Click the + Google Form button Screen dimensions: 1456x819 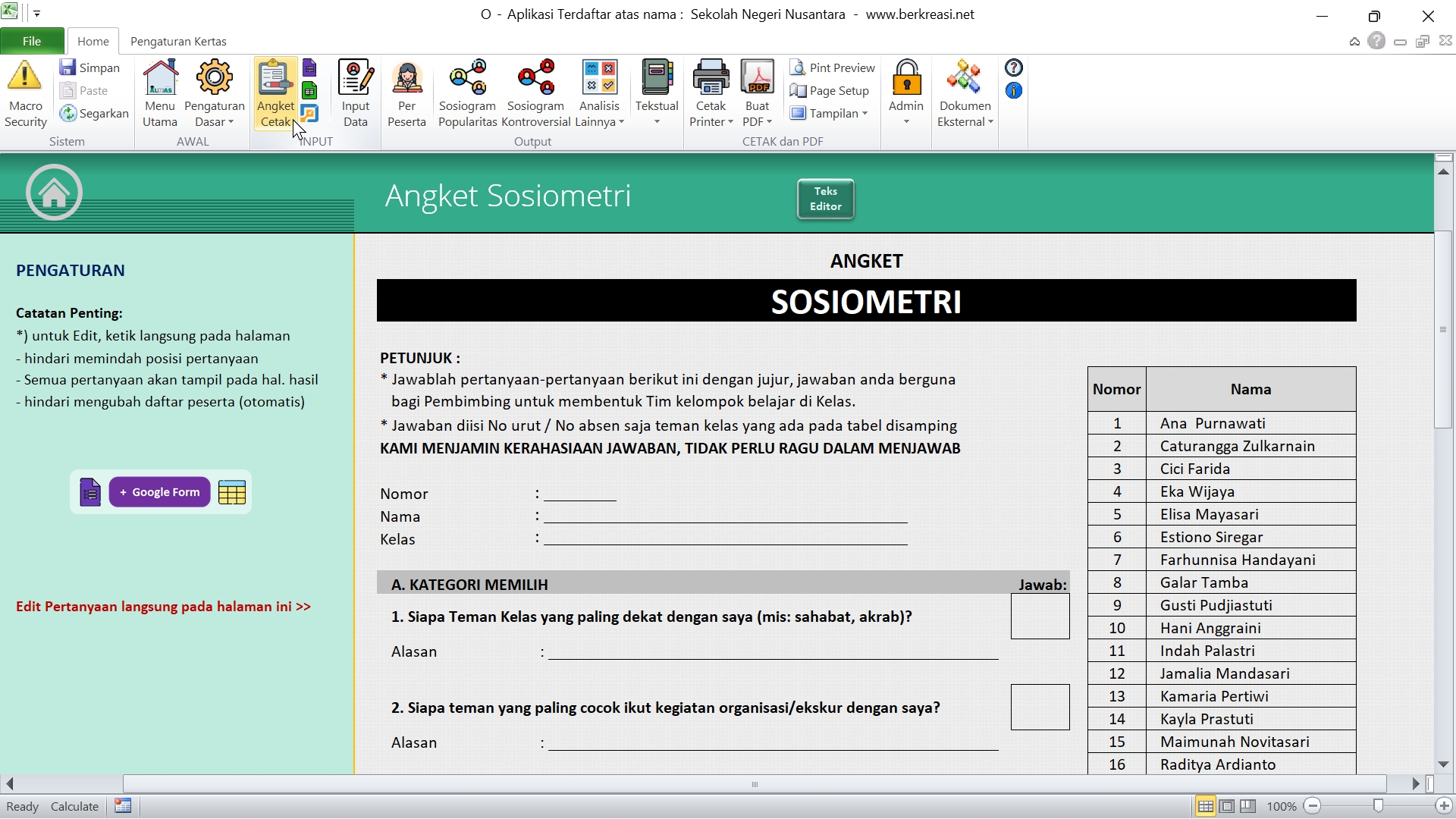160,492
